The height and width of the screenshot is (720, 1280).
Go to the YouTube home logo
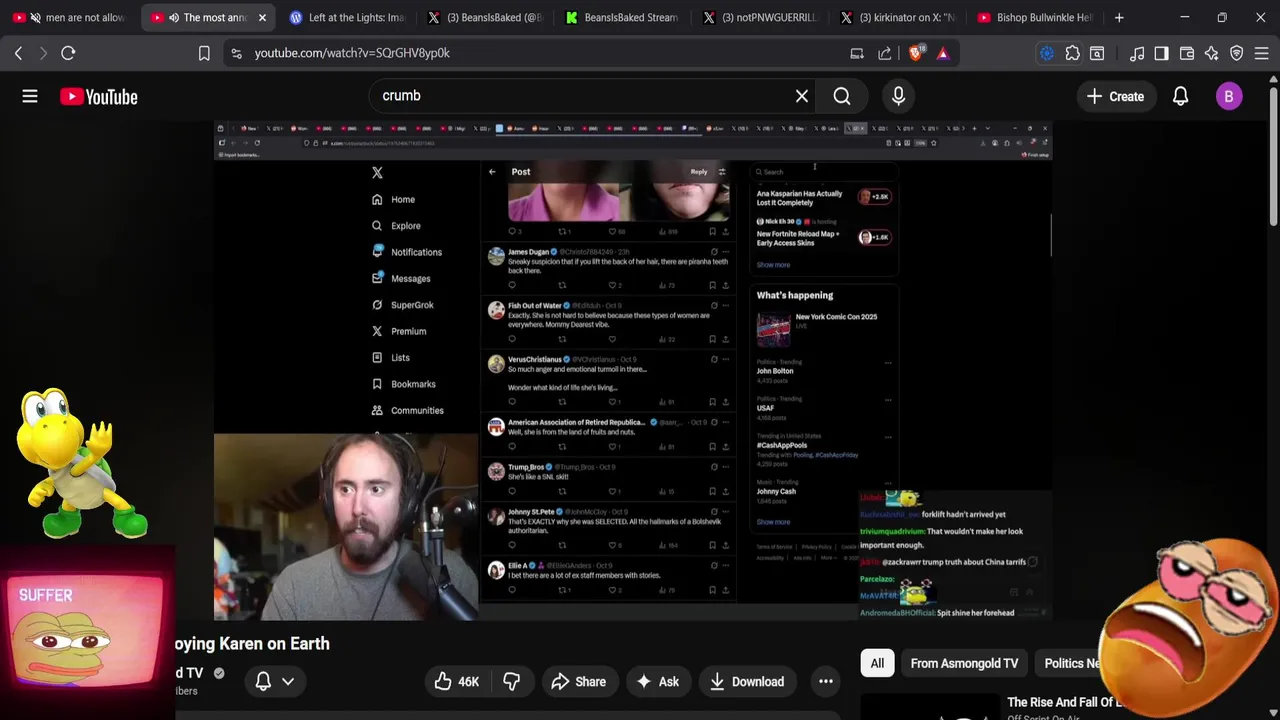pos(98,97)
